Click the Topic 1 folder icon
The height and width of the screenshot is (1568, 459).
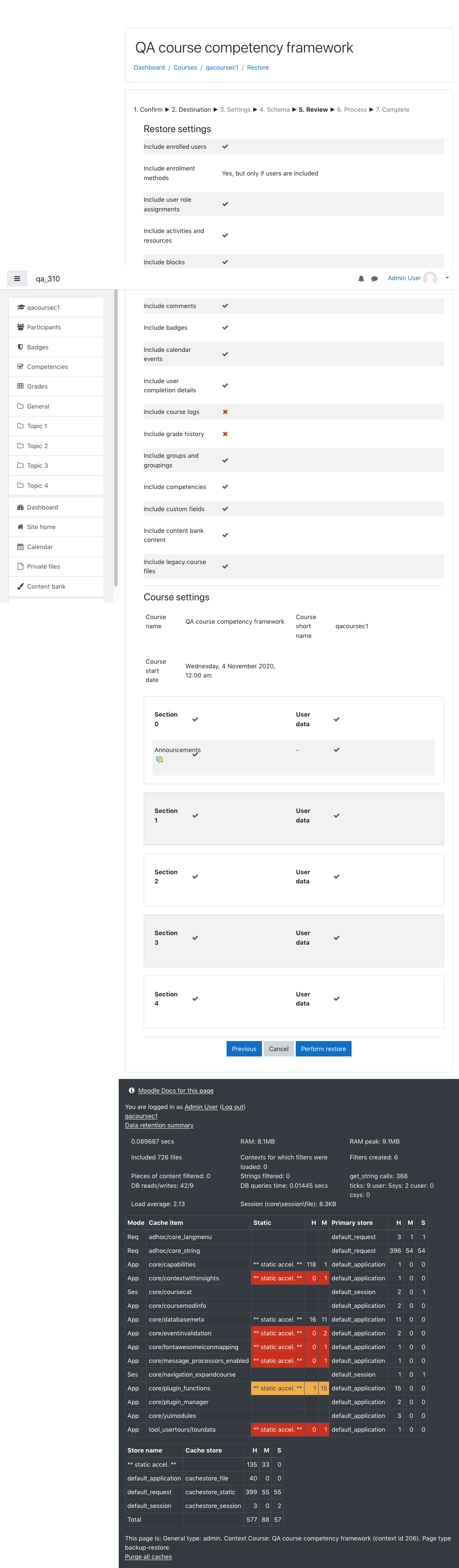point(21,426)
